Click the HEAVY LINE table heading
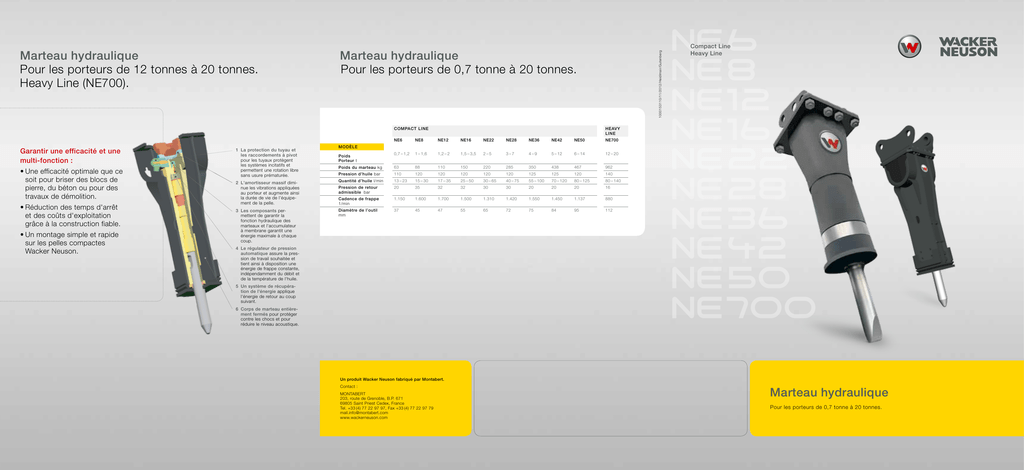Viewport: 1024px width, 470px height. tap(613, 131)
